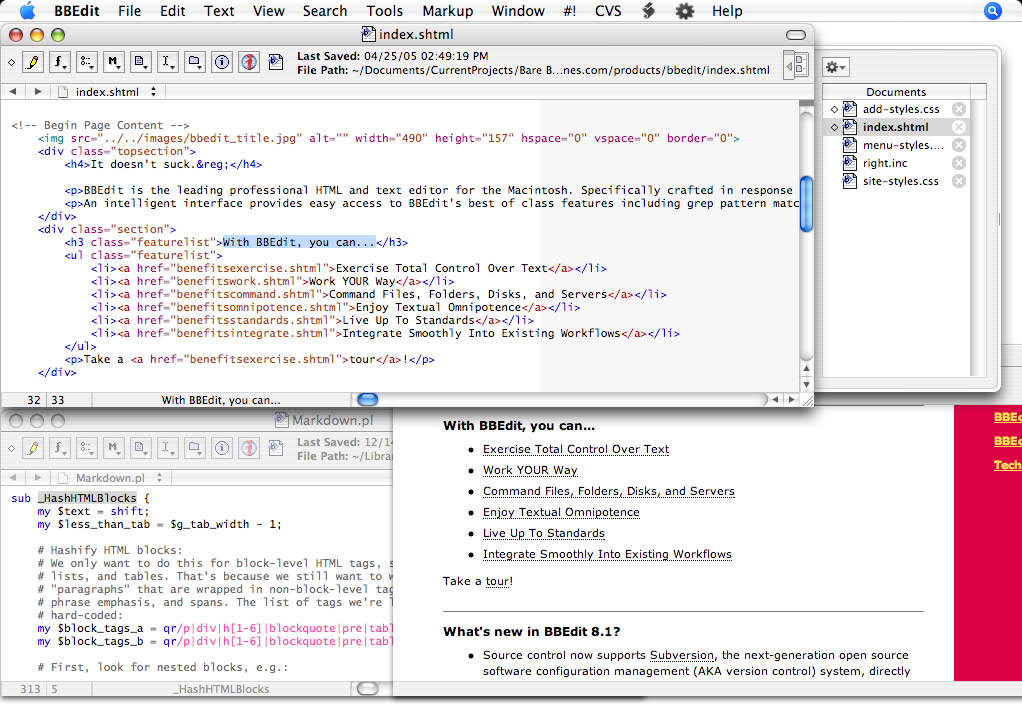Open the document options icon
This screenshot has width=1022, height=712.
(141, 63)
